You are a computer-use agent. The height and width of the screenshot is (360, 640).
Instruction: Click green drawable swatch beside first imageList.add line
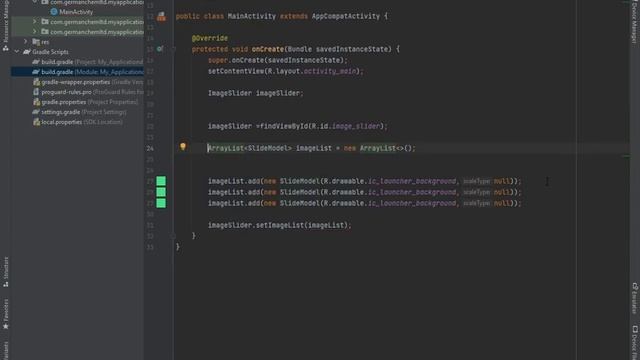[x=161, y=181]
